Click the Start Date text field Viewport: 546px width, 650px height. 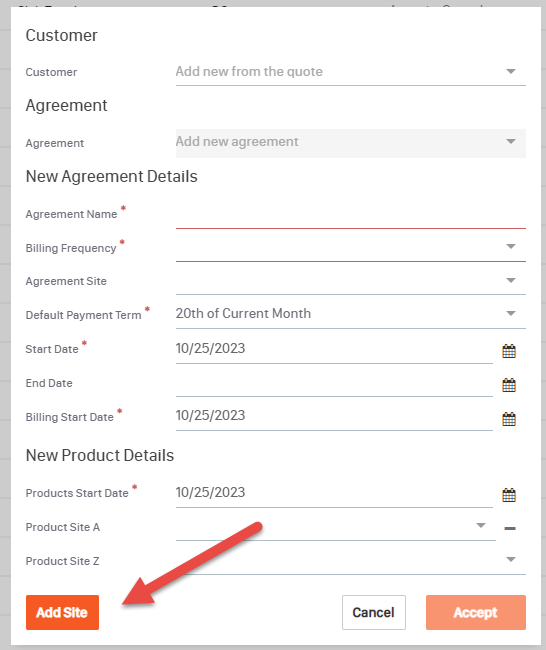334,349
